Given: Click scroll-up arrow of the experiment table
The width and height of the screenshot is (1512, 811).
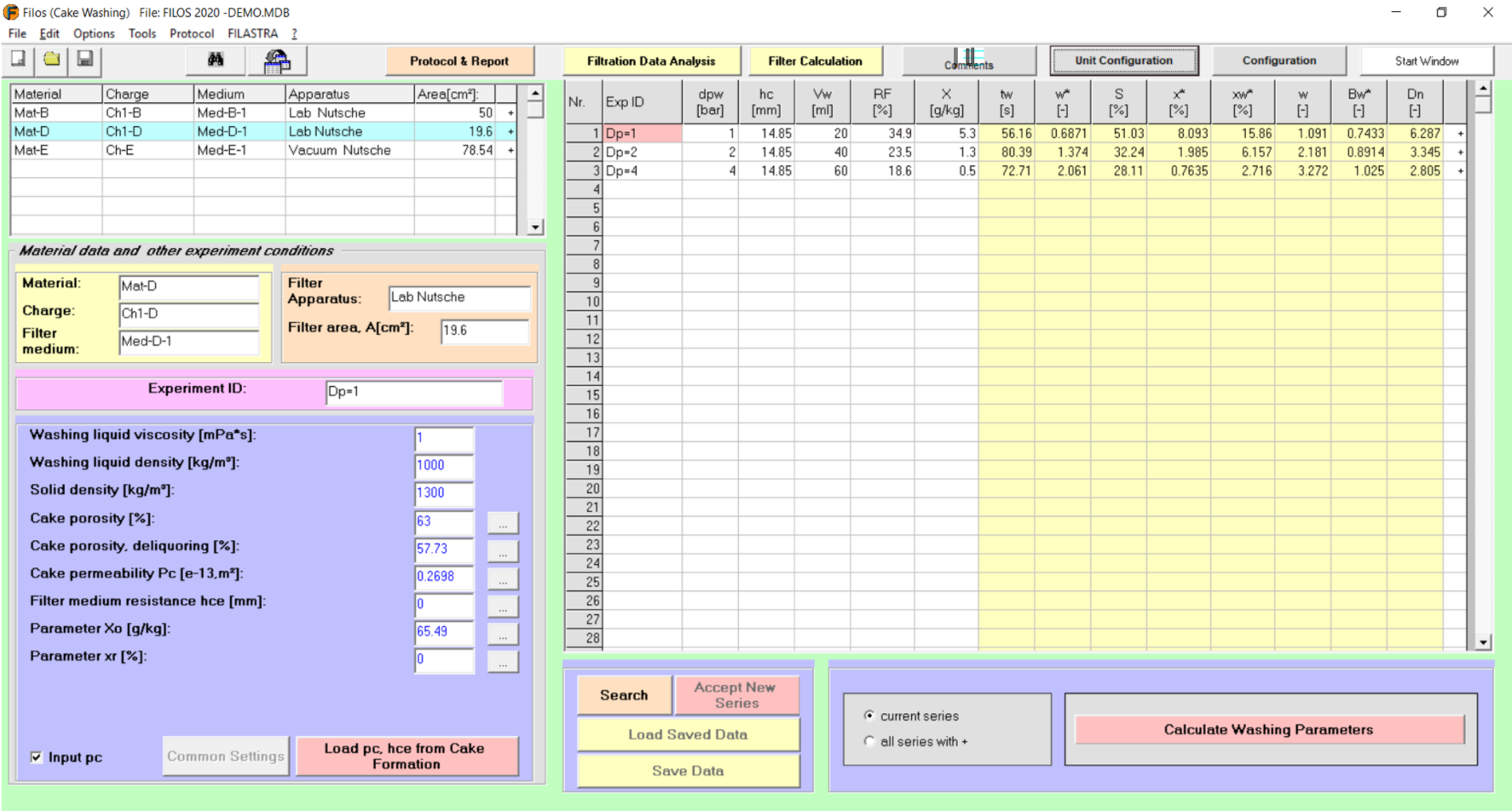Looking at the screenshot, I should click(x=1483, y=89).
